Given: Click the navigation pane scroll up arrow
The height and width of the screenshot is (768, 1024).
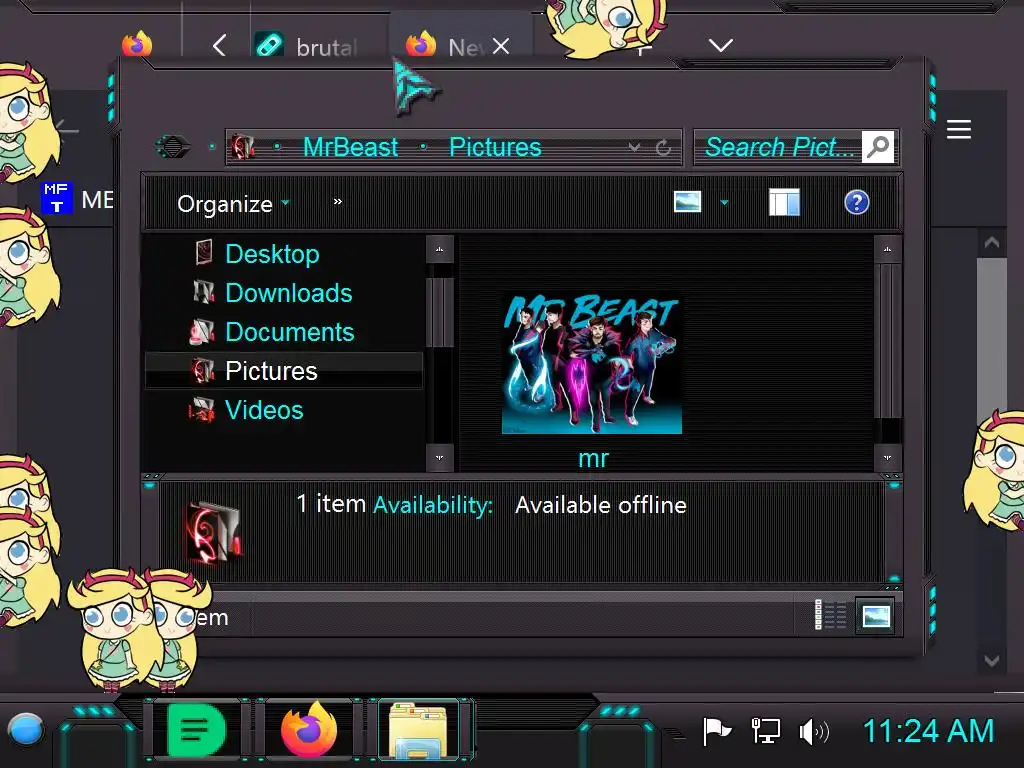Looking at the screenshot, I should 440,249.
